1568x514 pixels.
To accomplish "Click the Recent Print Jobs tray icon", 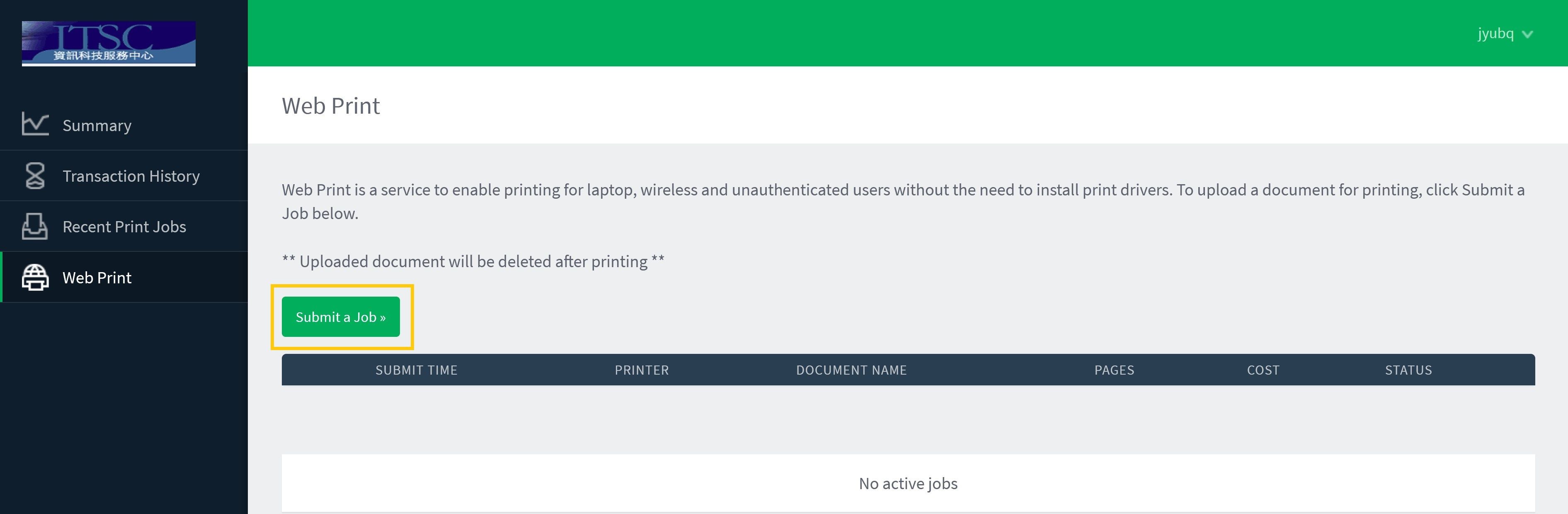I will 35,226.
